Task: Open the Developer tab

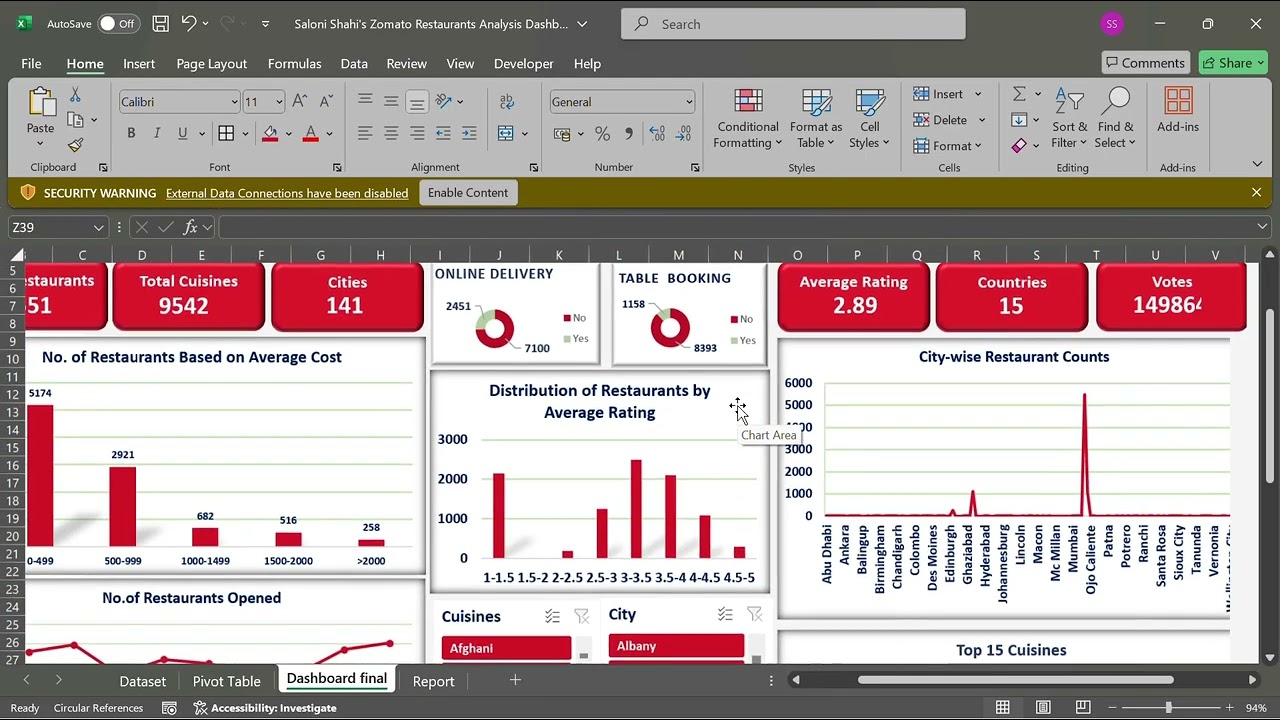Action: click(x=524, y=63)
